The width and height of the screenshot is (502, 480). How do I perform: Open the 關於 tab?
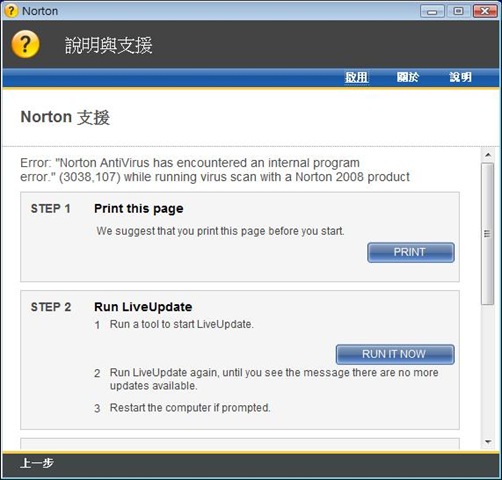pos(408,77)
